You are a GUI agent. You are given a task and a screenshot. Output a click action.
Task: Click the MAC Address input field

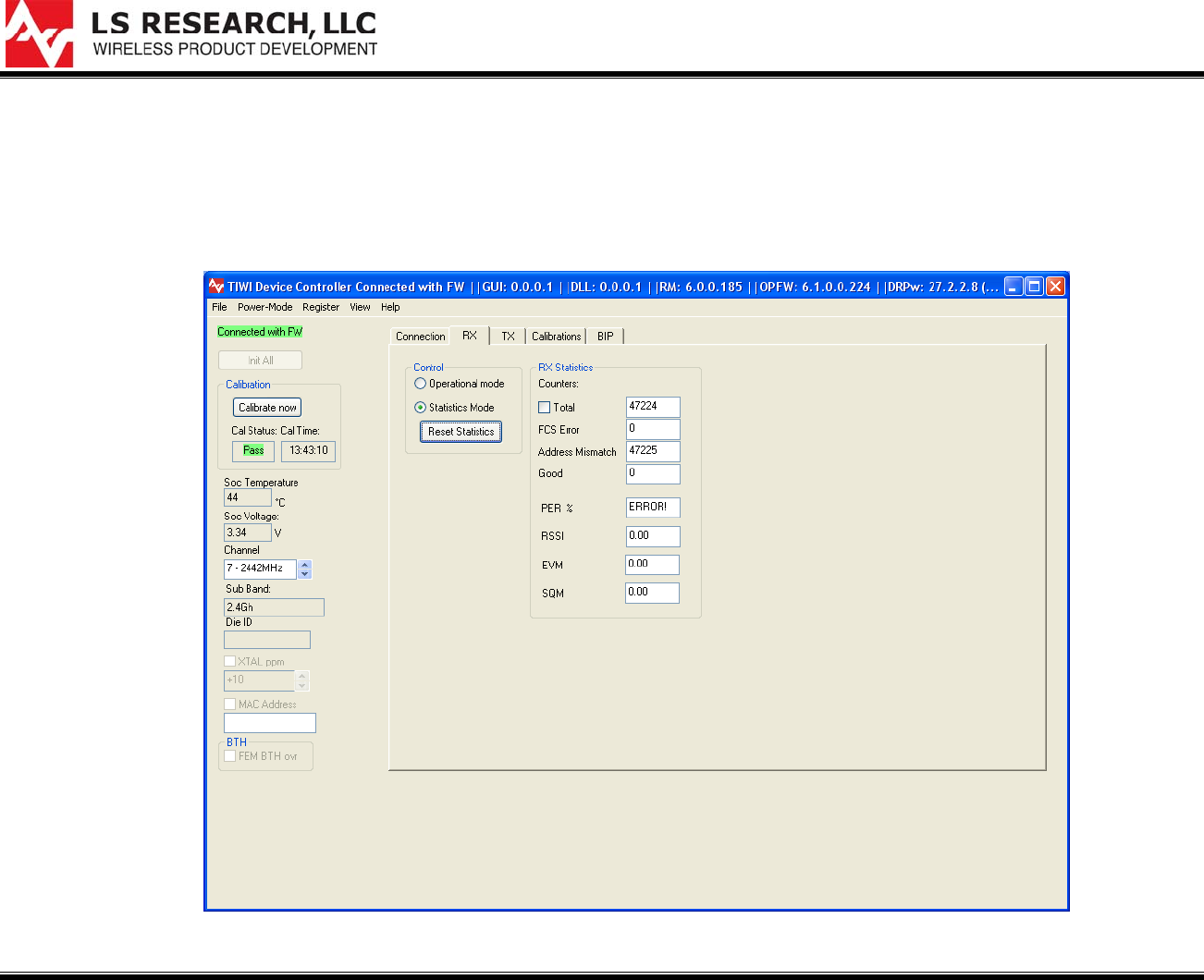click(x=270, y=723)
